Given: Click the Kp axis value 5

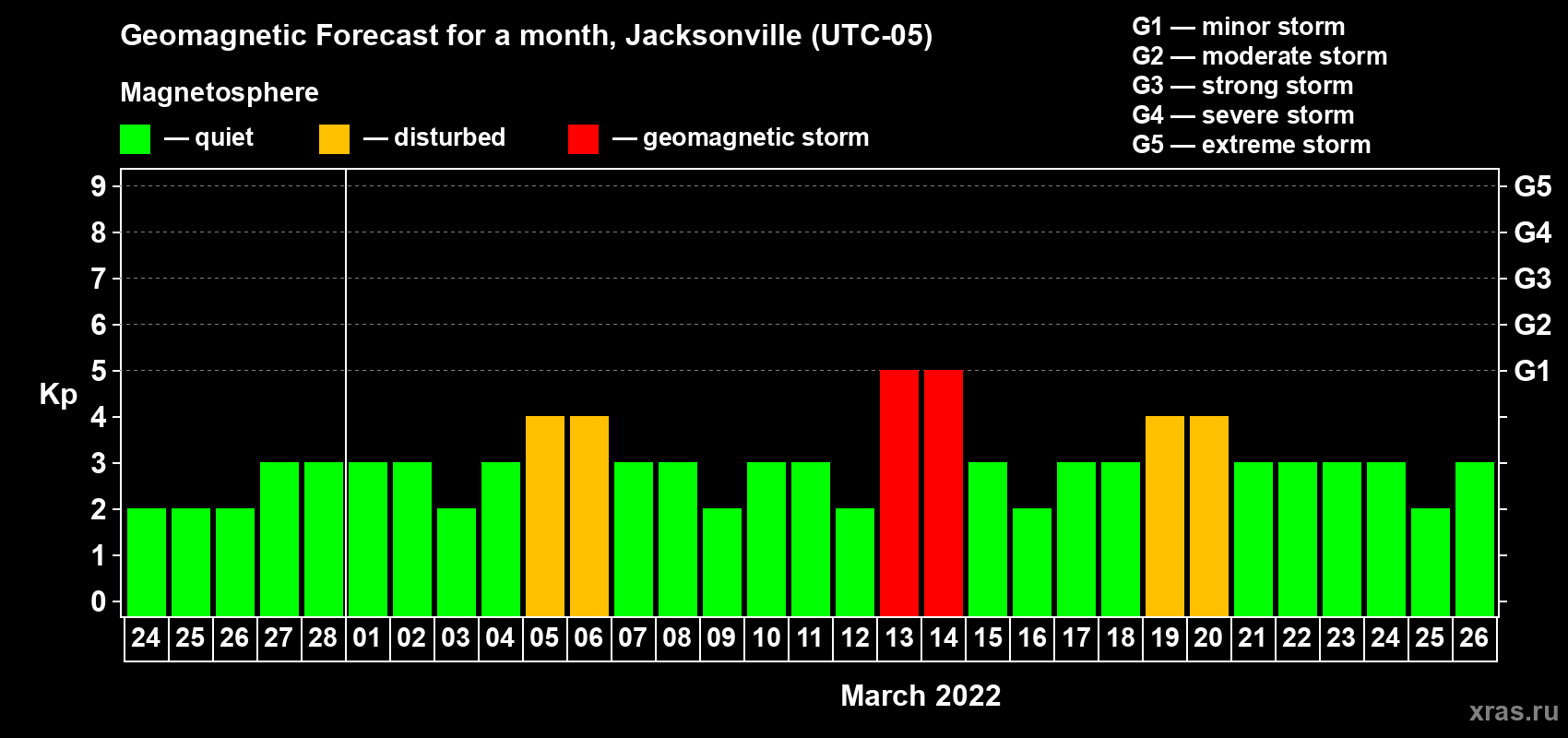Looking at the screenshot, I should tap(99, 371).
